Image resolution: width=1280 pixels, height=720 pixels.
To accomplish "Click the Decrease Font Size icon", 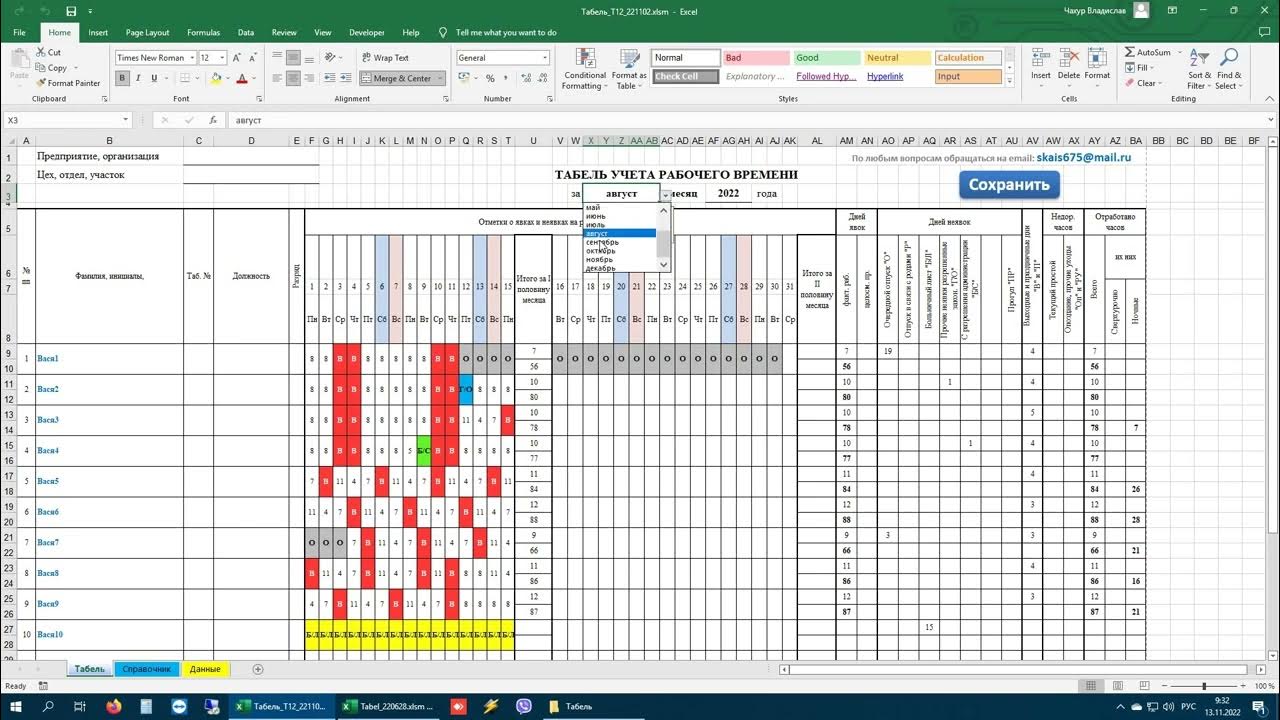I will pos(251,58).
